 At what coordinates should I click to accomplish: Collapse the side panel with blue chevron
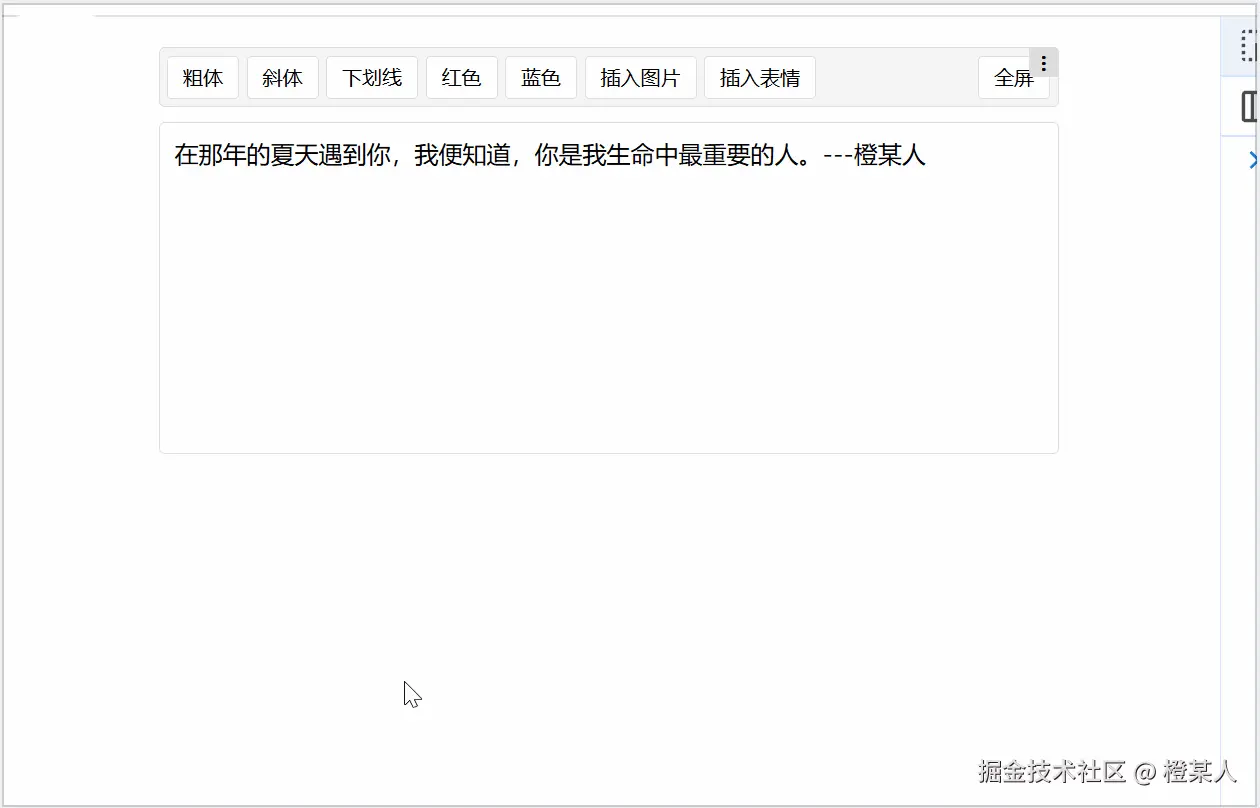coord(1254,159)
